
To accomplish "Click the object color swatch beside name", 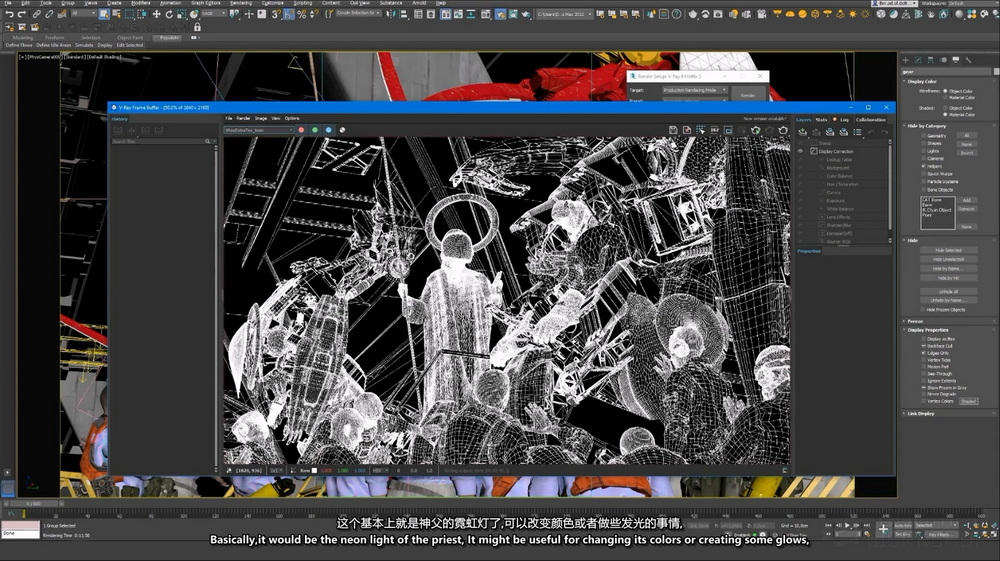I will [x=996, y=71].
